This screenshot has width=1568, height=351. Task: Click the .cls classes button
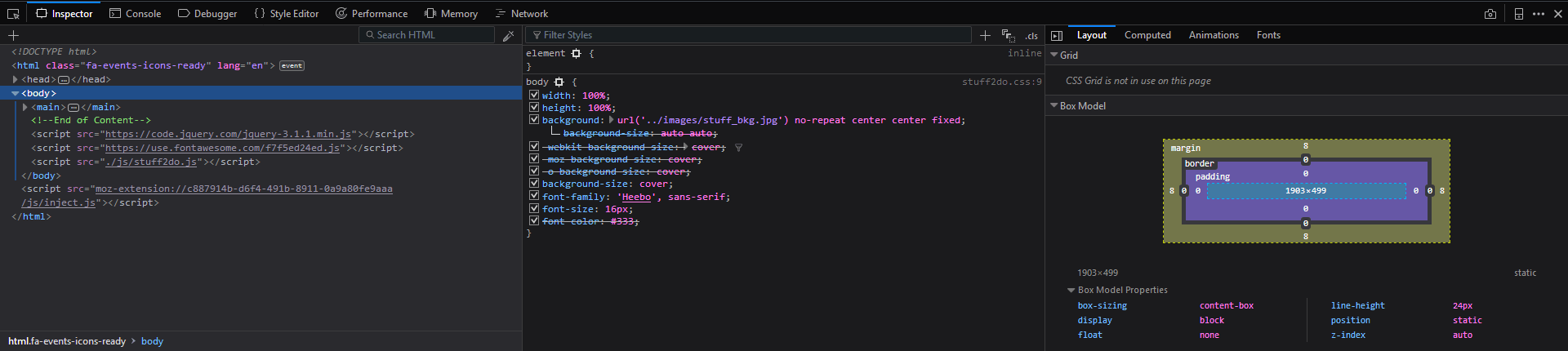click(x=1031, y=36)
